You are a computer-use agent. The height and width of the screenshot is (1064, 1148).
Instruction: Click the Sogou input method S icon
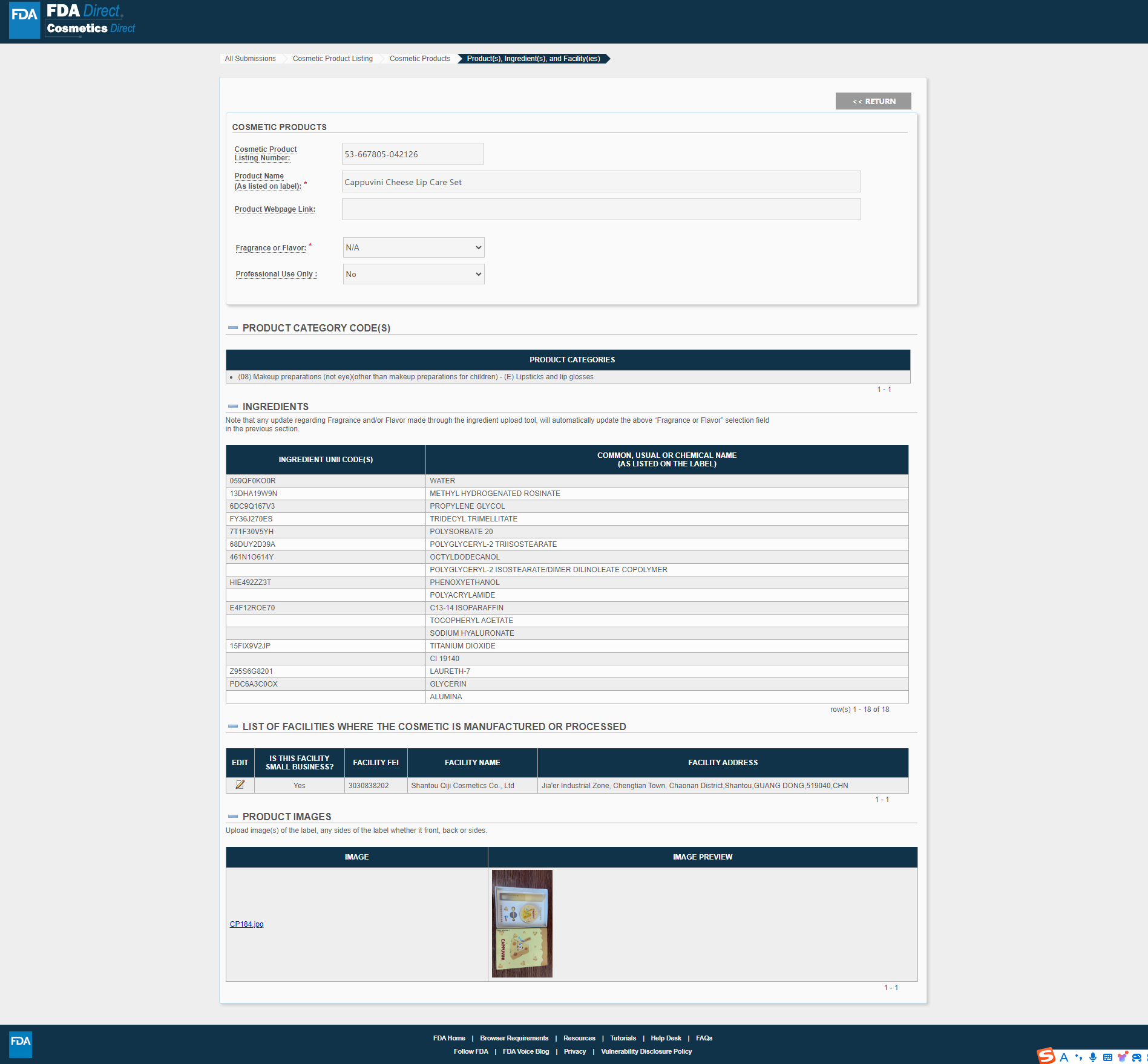coord(1046,1056)
